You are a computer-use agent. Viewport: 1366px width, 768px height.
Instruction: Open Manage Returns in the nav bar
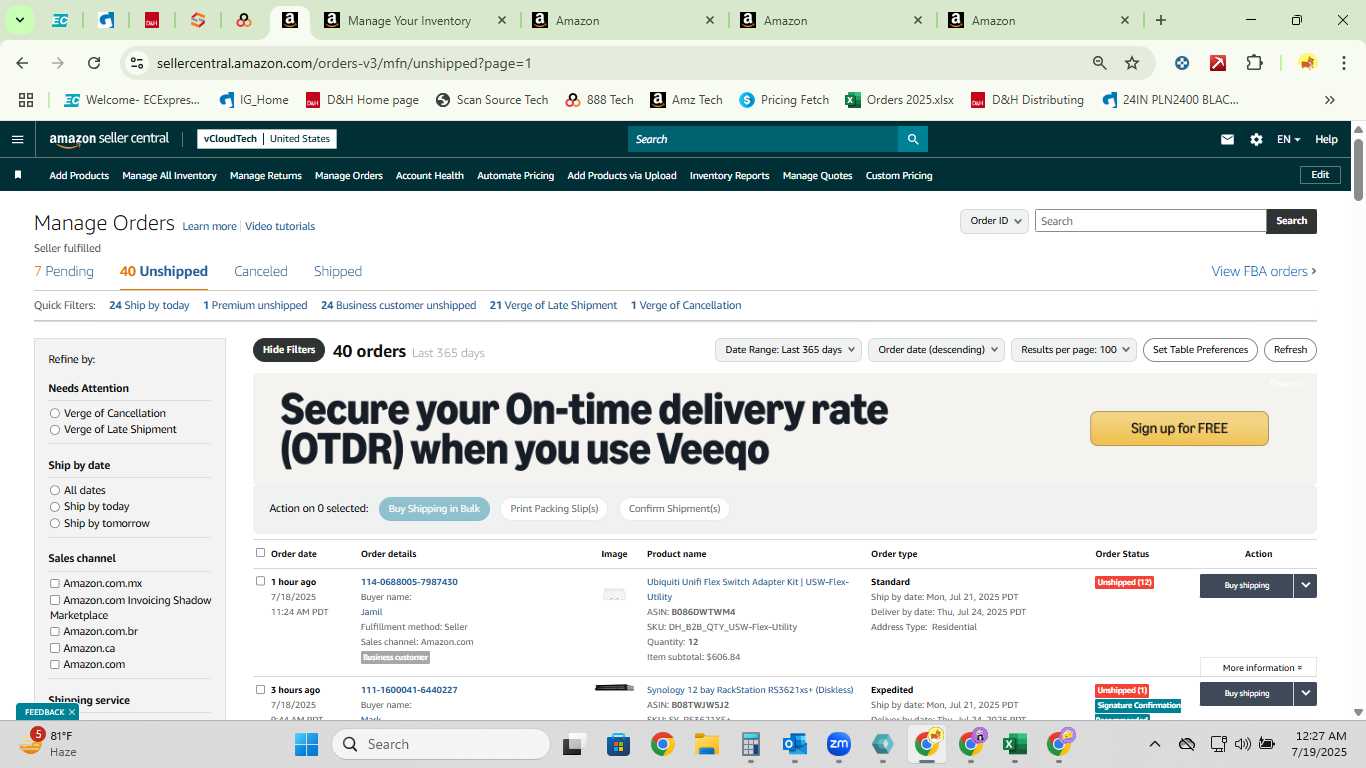[x=266, y=175]
